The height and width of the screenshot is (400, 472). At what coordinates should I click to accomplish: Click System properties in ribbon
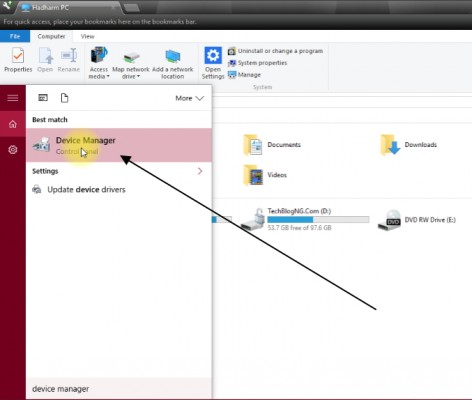257,63
